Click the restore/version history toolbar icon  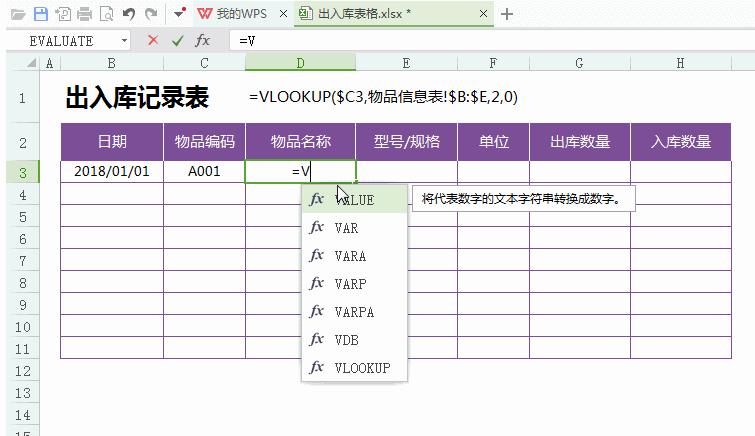tap(63, 14)
